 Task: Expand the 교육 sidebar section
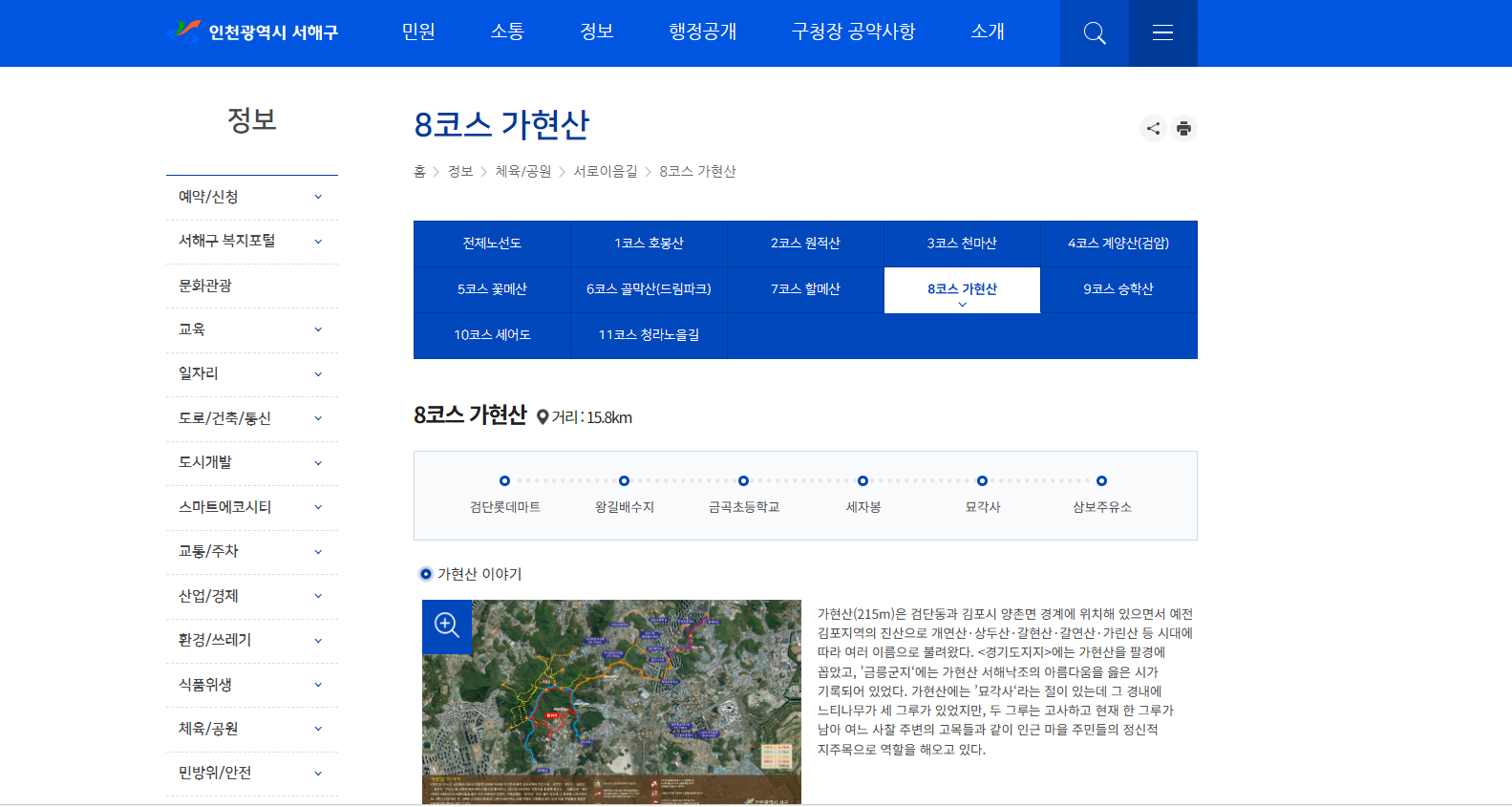pyautogui.click(x=252, y=330)
